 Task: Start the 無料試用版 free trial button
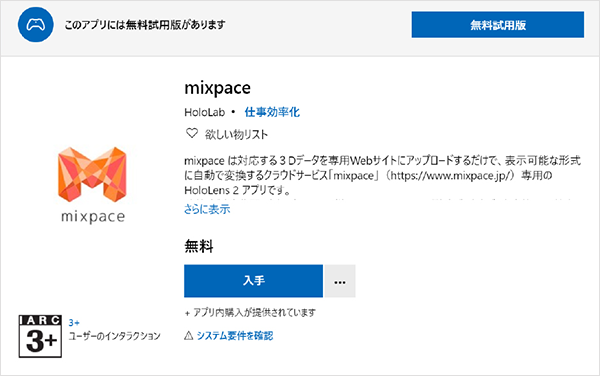[x=498, y=25]
